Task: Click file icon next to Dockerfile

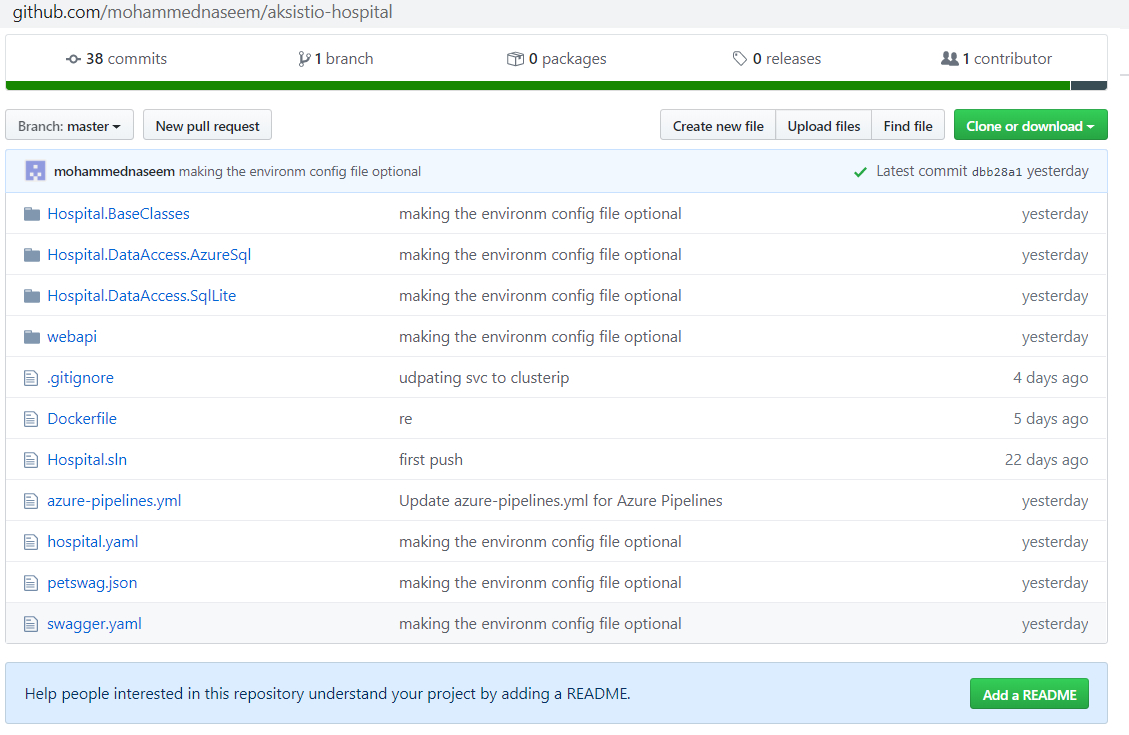Action: click(x=30, y=419)
